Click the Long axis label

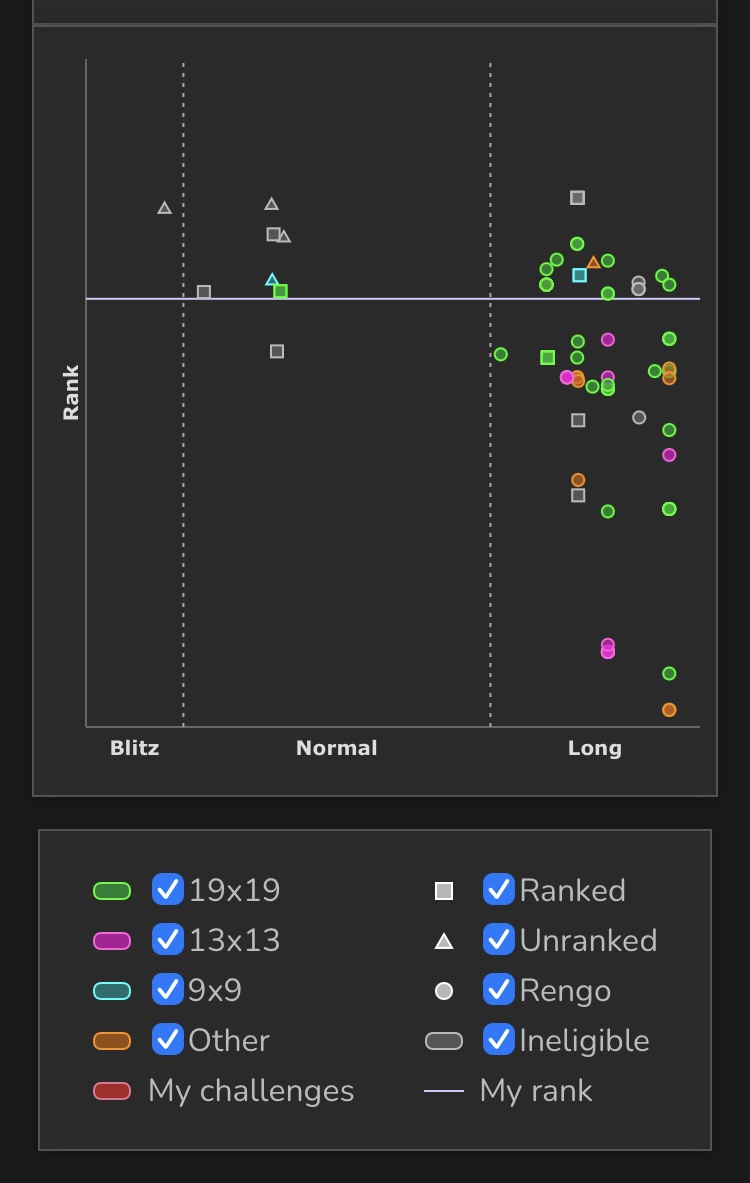(595, 748)
